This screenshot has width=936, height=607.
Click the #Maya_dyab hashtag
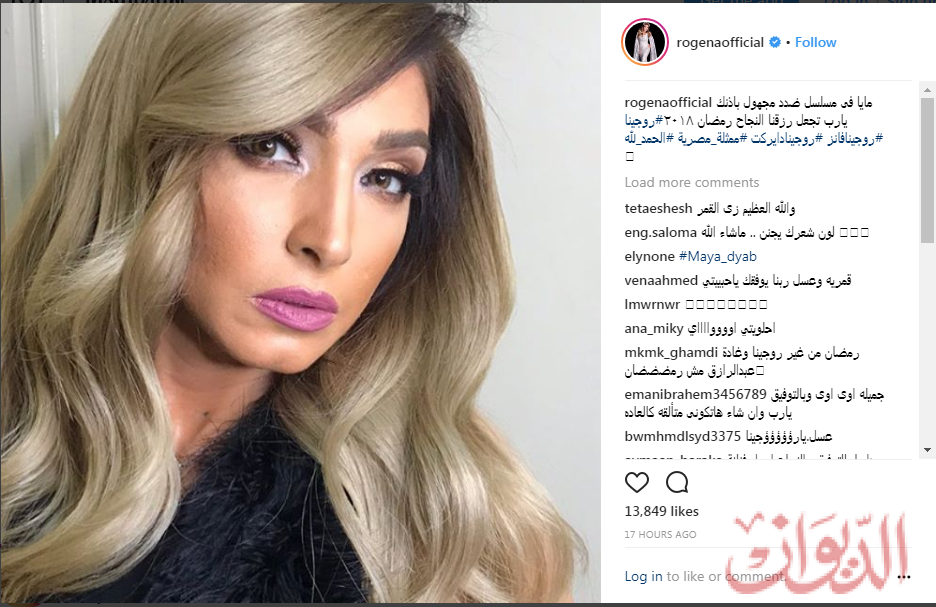tap(718, 257)
